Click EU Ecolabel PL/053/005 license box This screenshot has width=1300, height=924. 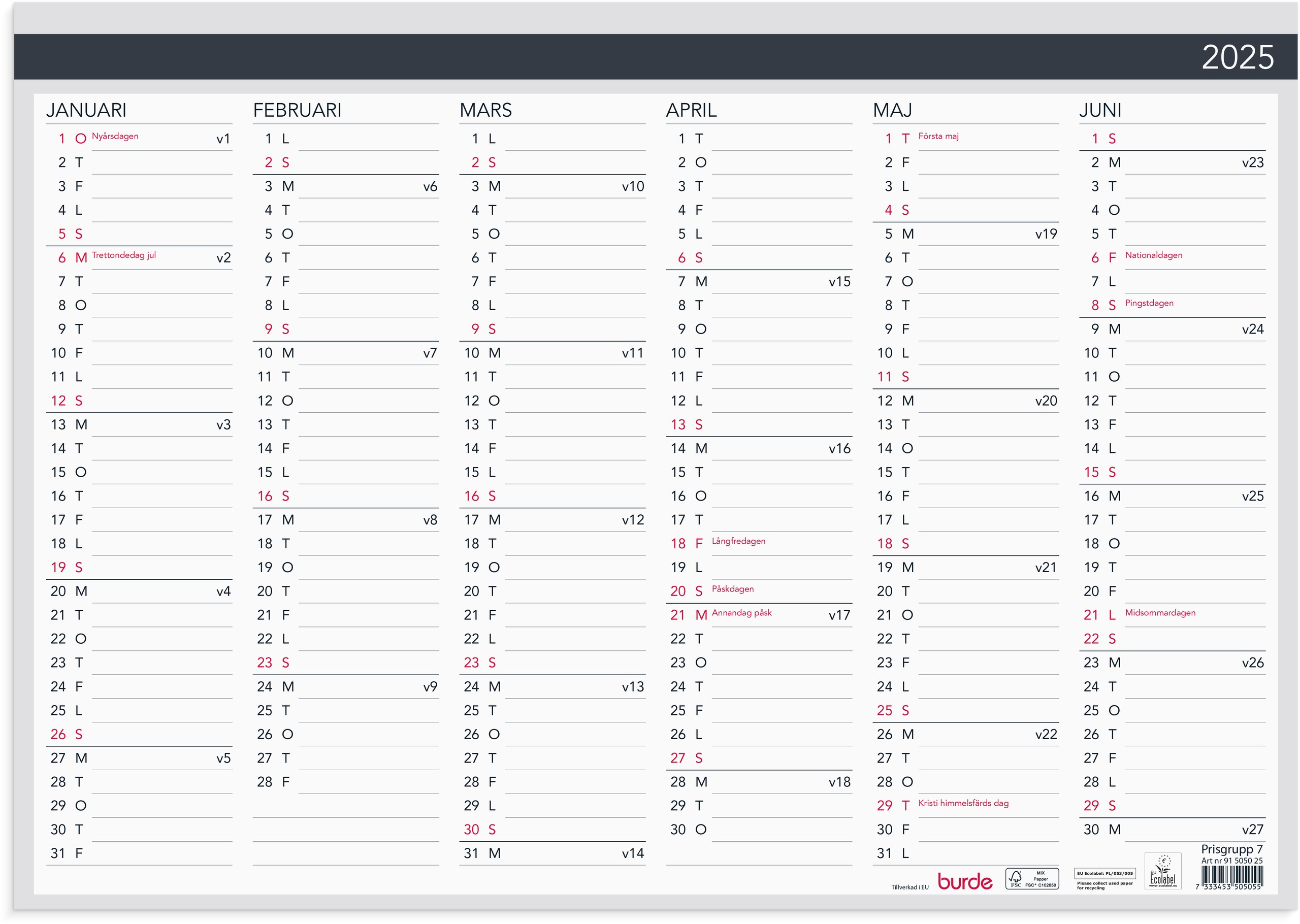1104,873
